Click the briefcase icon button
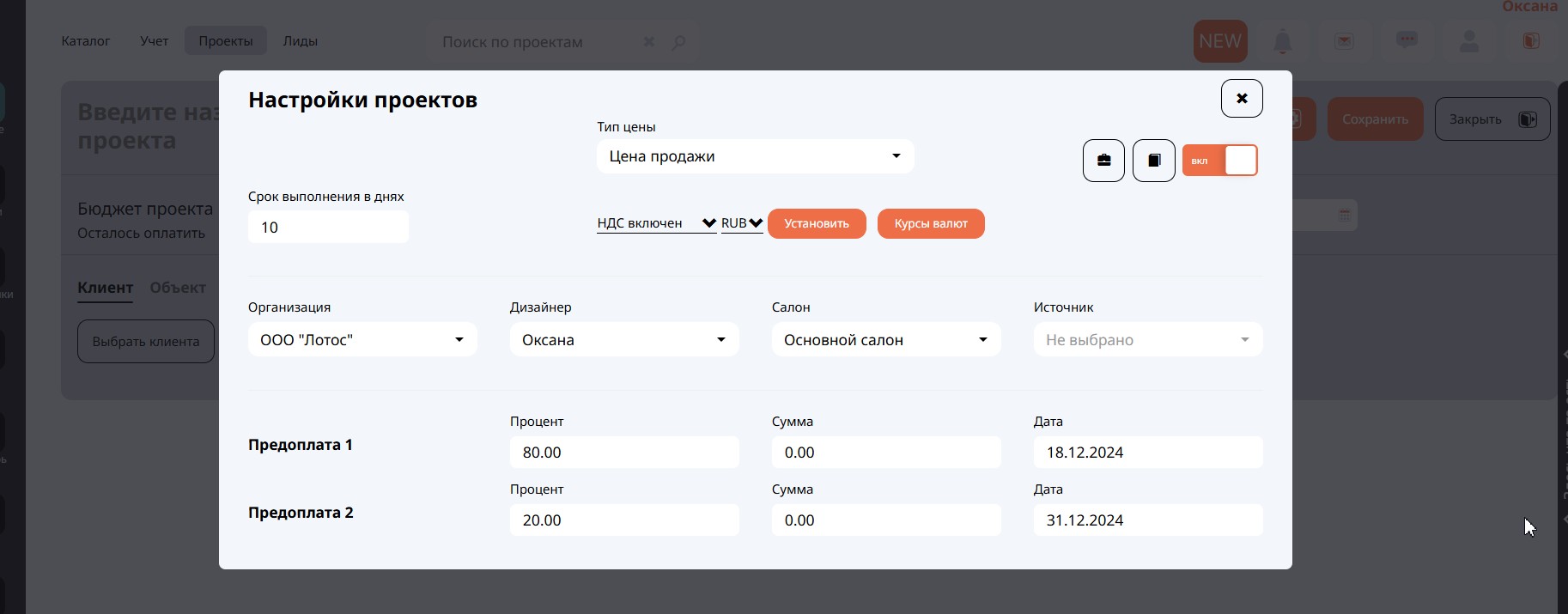The width and height of the screenshot is (1568, 614). click(1103, 161)
